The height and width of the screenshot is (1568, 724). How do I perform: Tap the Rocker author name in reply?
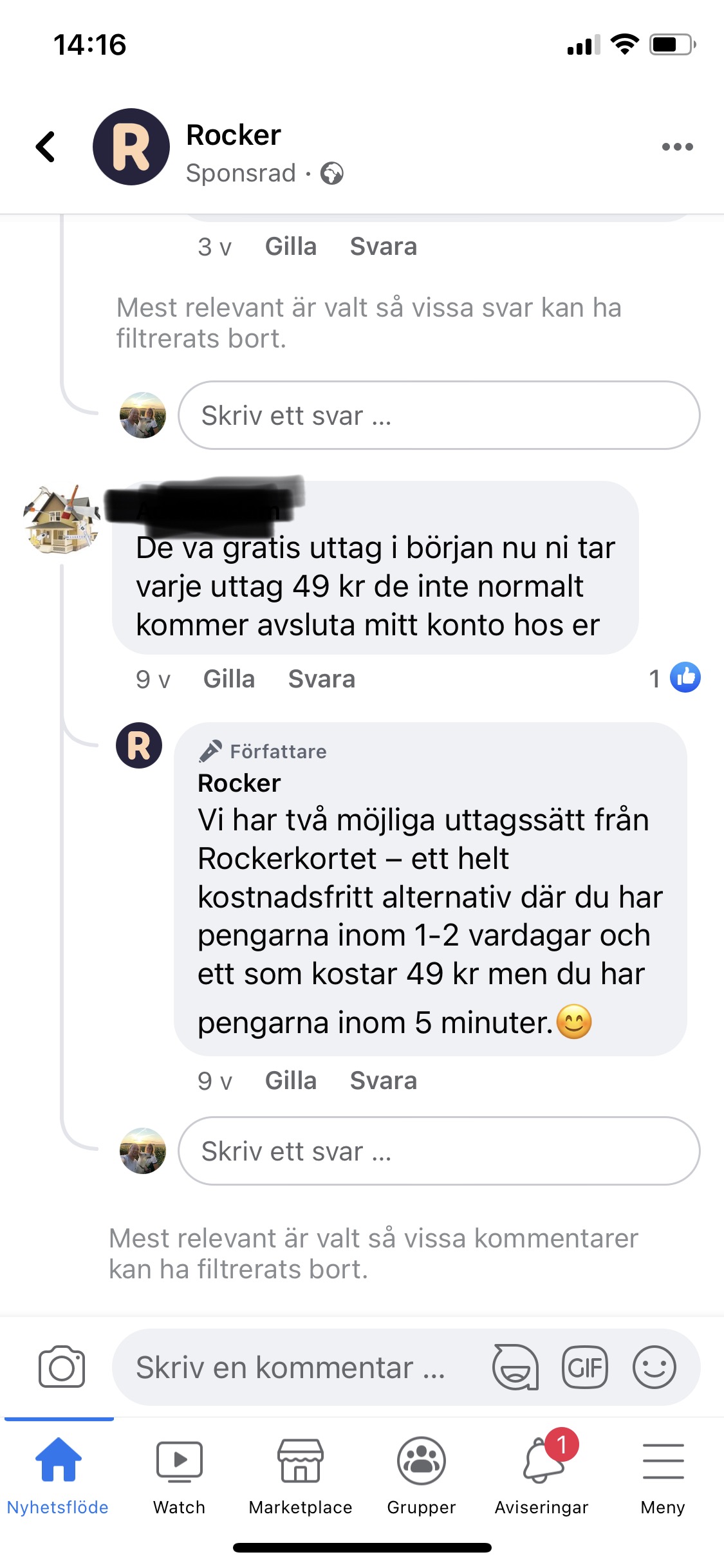tap(239, 783)
